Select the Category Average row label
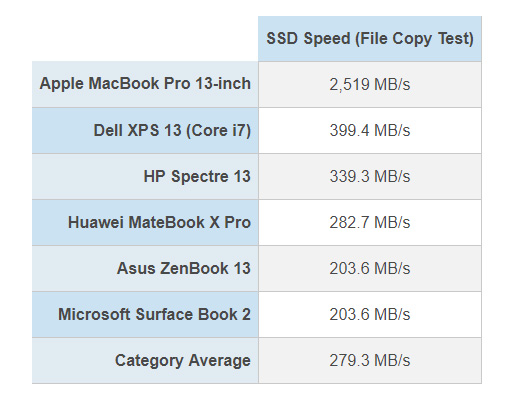 pyautogui.click(x=145, y=361)
